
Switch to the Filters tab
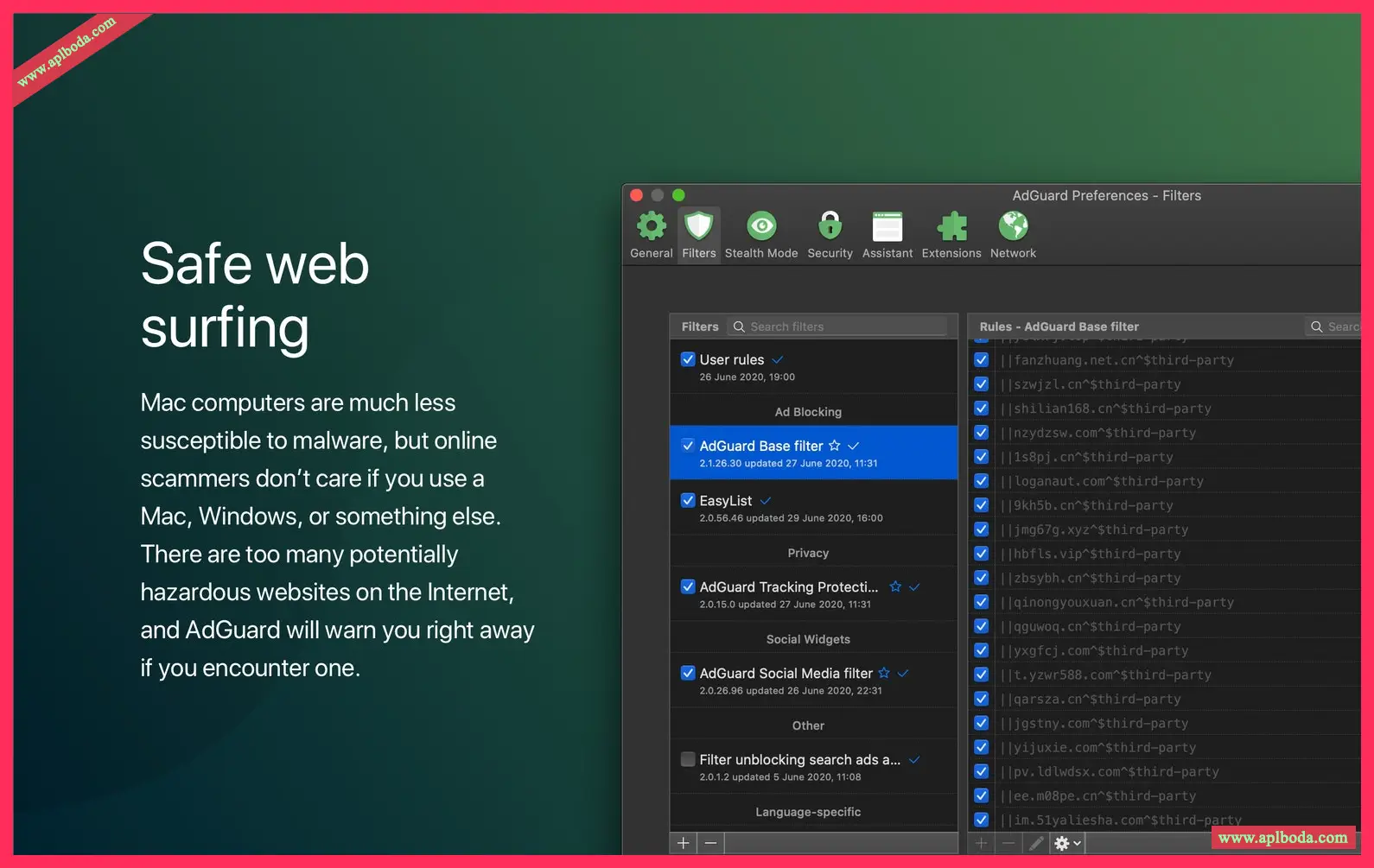[x=699, y=235]
